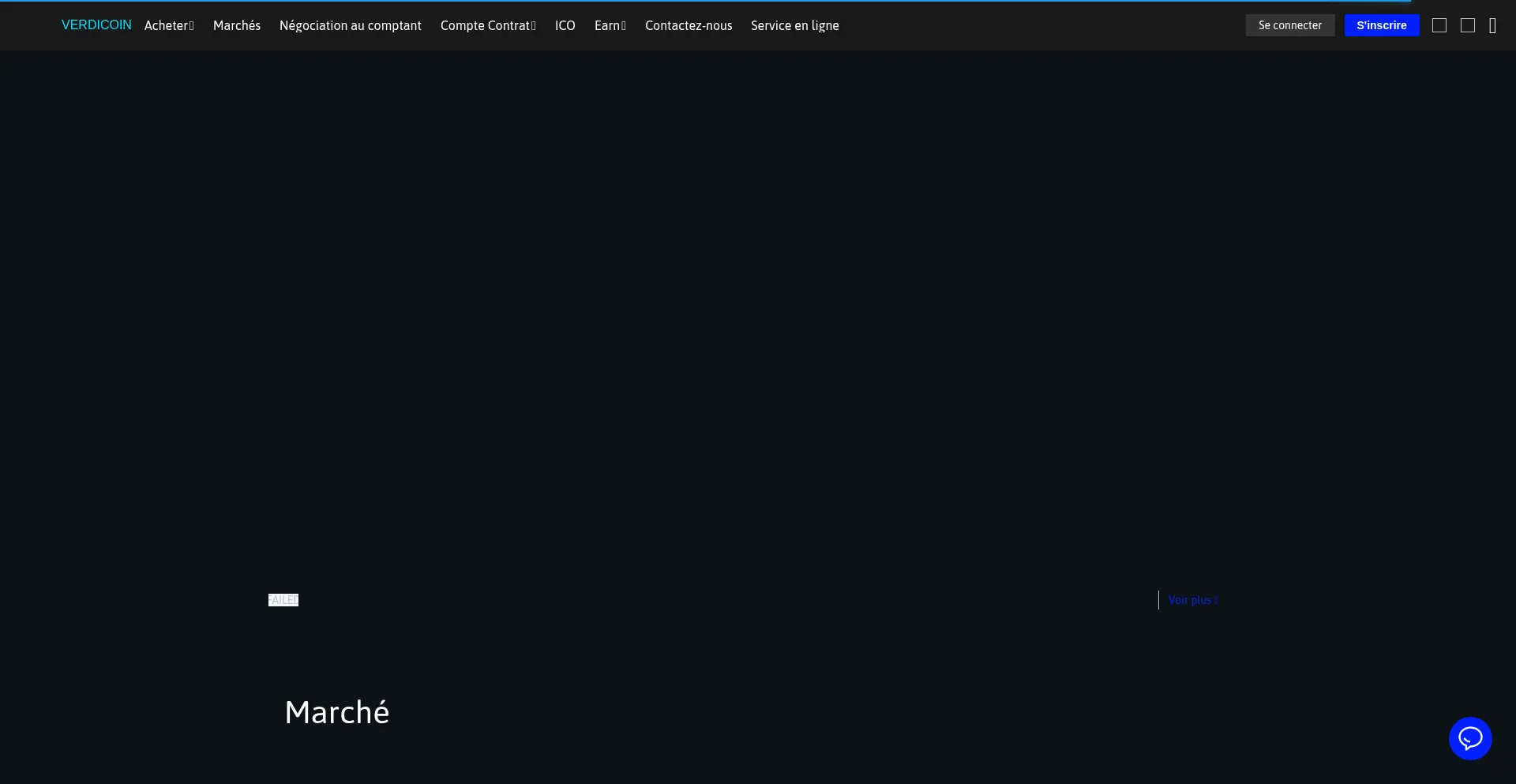This screenshot has width=1516, height=784.
Task: Follow the Voir plus link
Action: 1192,600
